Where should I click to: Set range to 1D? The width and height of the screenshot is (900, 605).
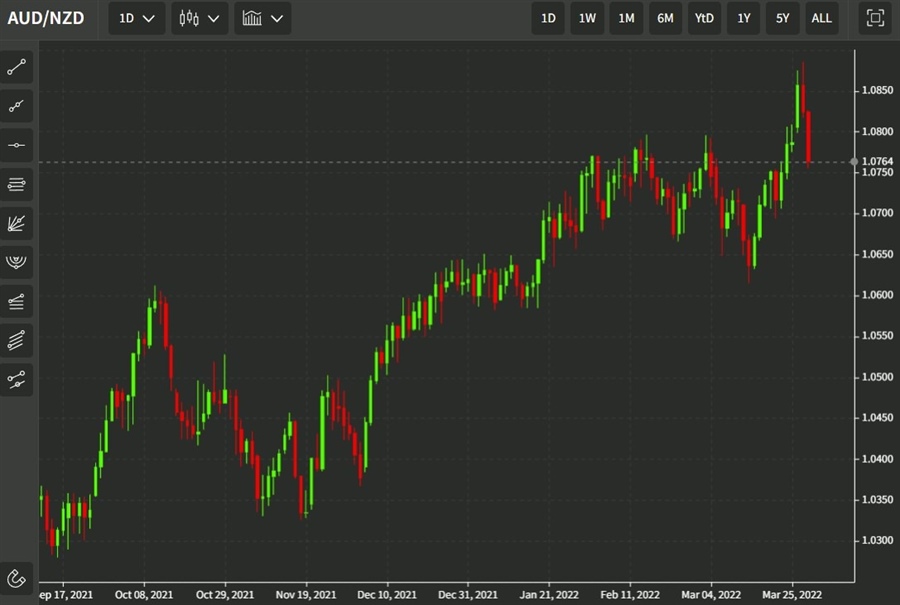tap(548, 18)
